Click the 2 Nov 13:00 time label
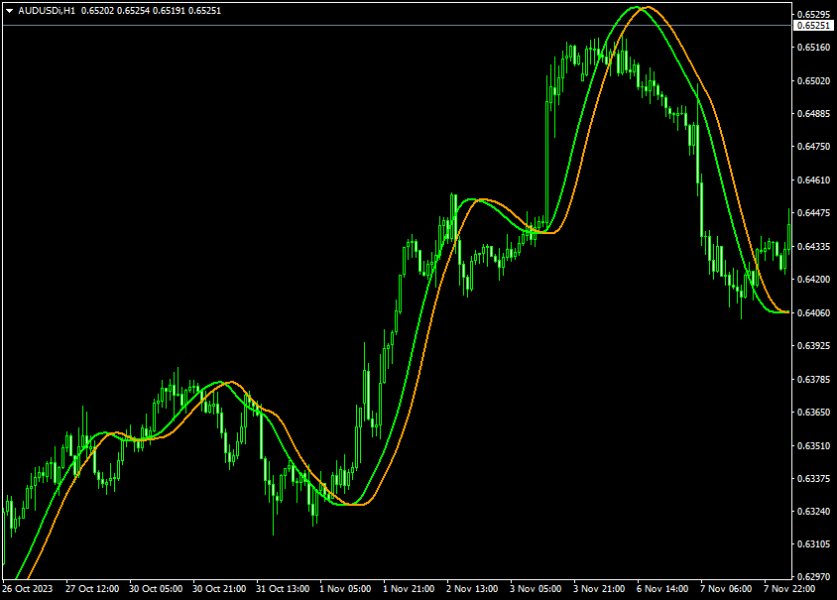837x600 pixels. point(472,589)
